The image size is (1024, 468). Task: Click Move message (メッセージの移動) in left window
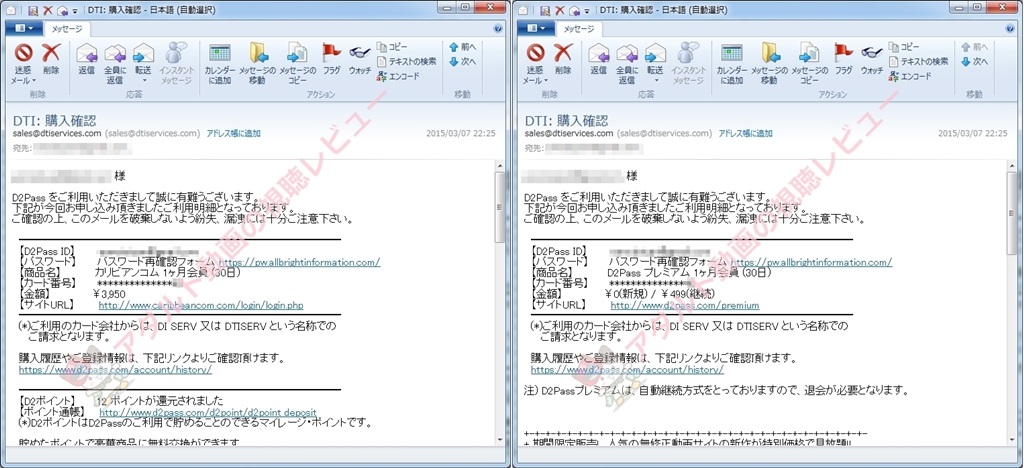tap(259, 63)
